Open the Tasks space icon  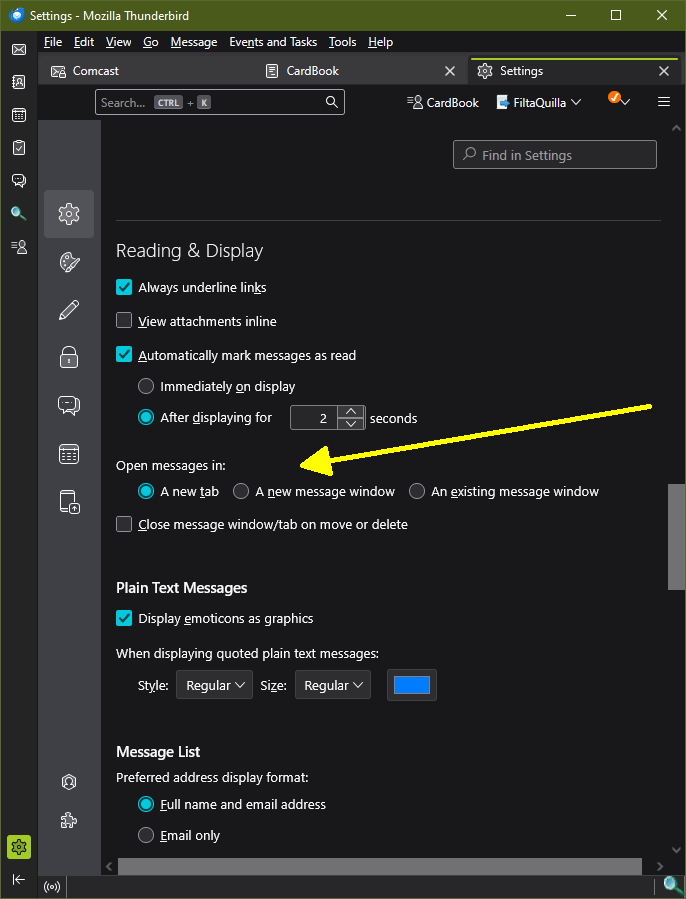19,148
